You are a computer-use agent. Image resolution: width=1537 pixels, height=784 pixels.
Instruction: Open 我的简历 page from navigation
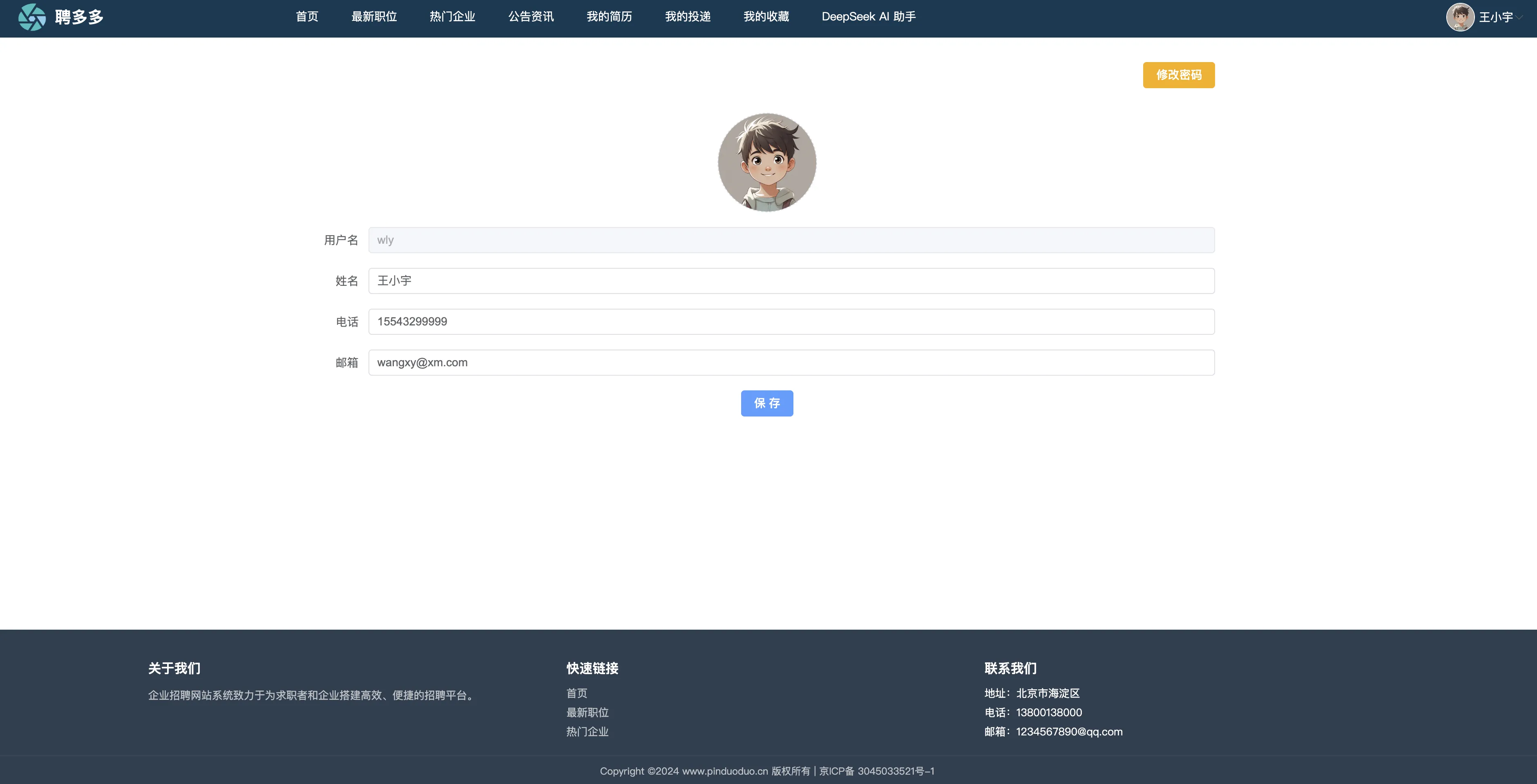coord(609,17)
